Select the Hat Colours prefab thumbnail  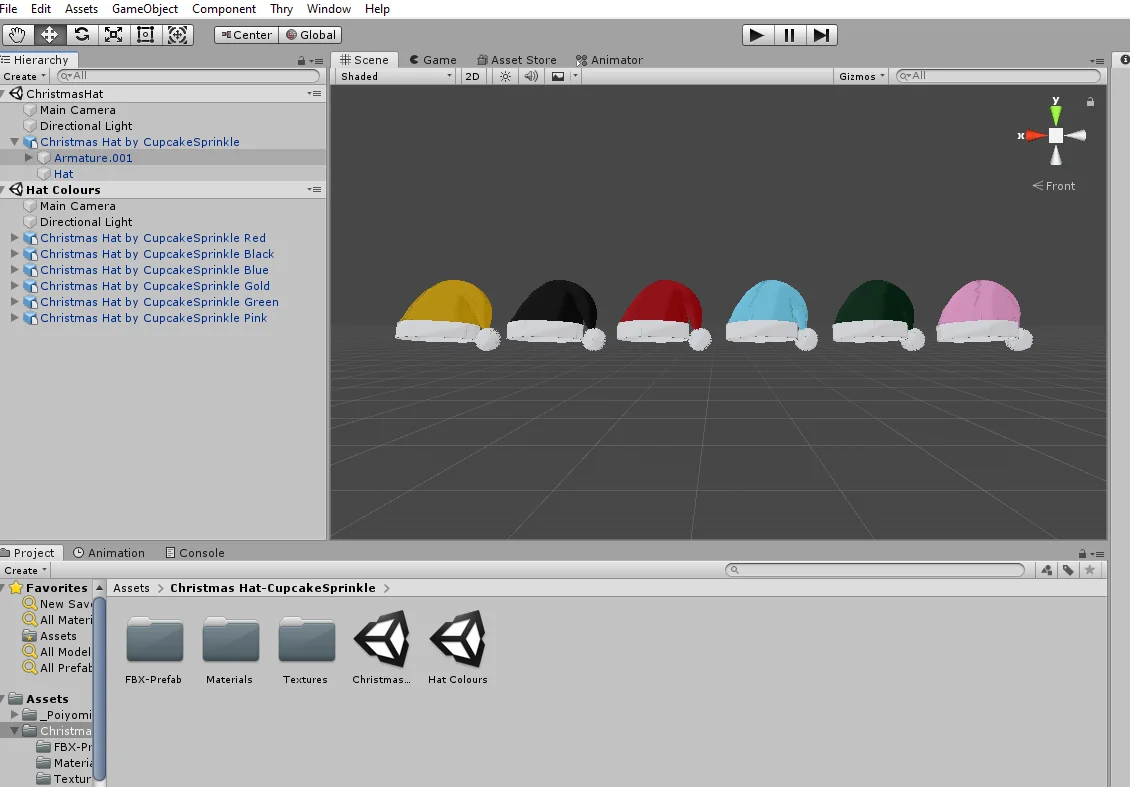[457, 640]
